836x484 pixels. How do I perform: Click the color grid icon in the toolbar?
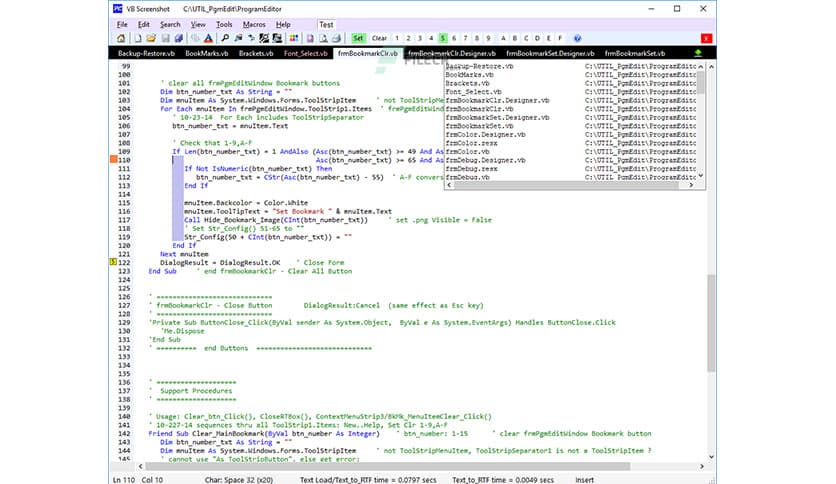(294, 38)
